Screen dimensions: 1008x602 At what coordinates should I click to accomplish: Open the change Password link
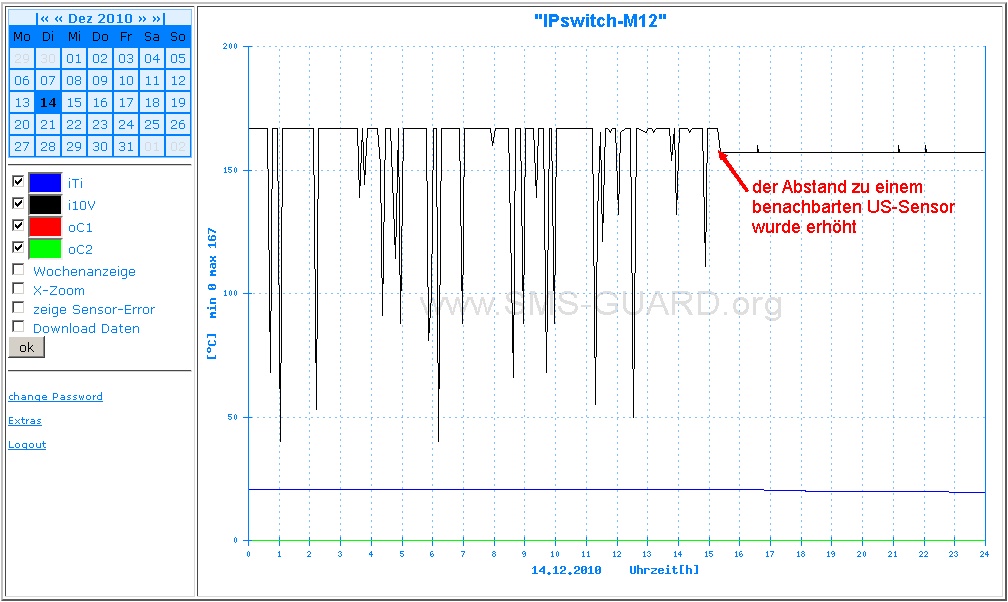tap(55, 396)
